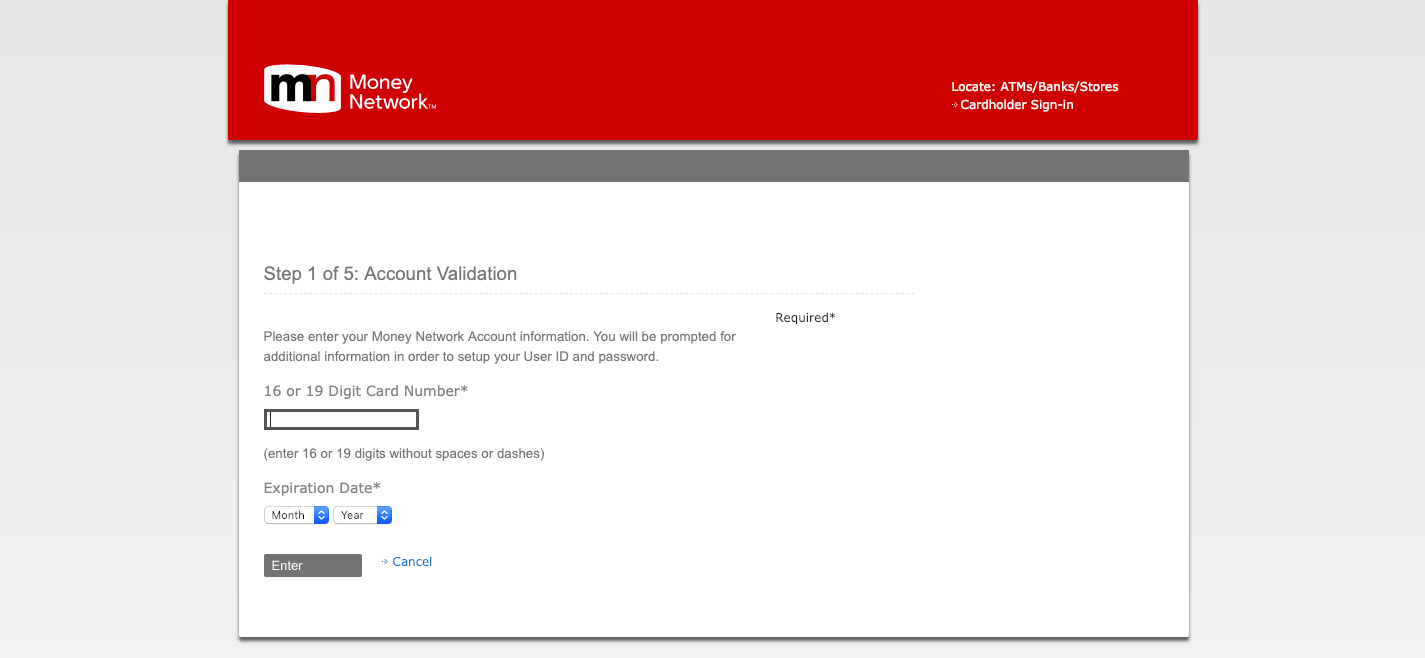Image resolution: width=1425 pixels, height=658 pixels.
Task: Click the Money Network logo
Action: point(350,89)
